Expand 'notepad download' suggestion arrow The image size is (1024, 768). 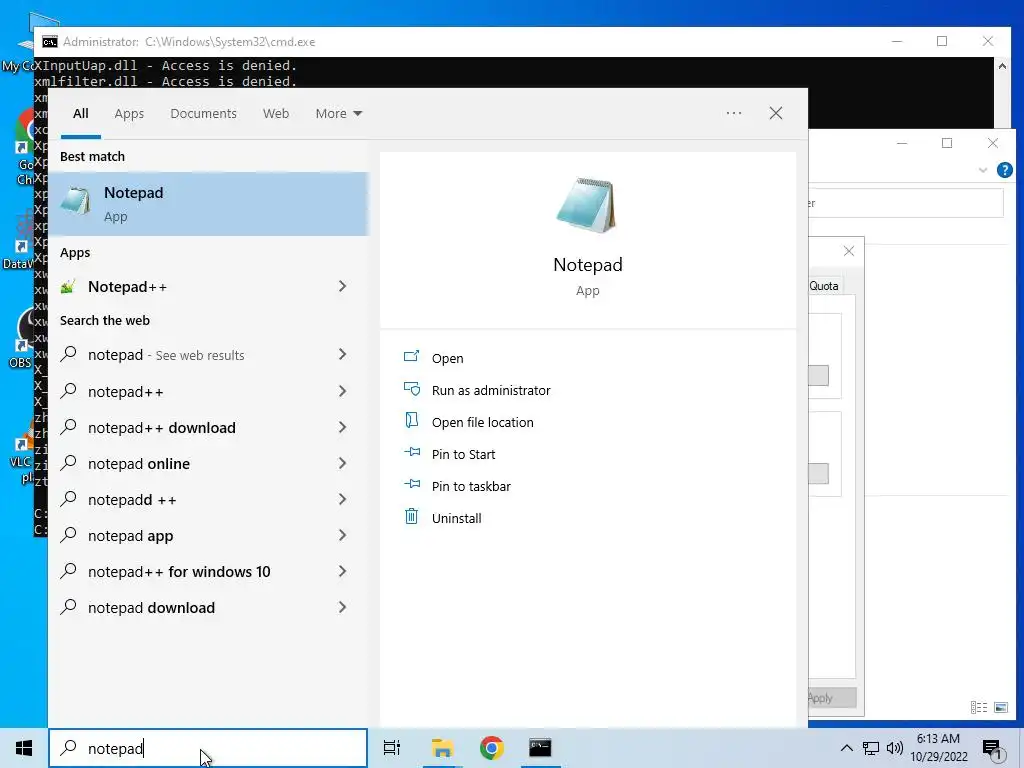click(x=342, y=607)
